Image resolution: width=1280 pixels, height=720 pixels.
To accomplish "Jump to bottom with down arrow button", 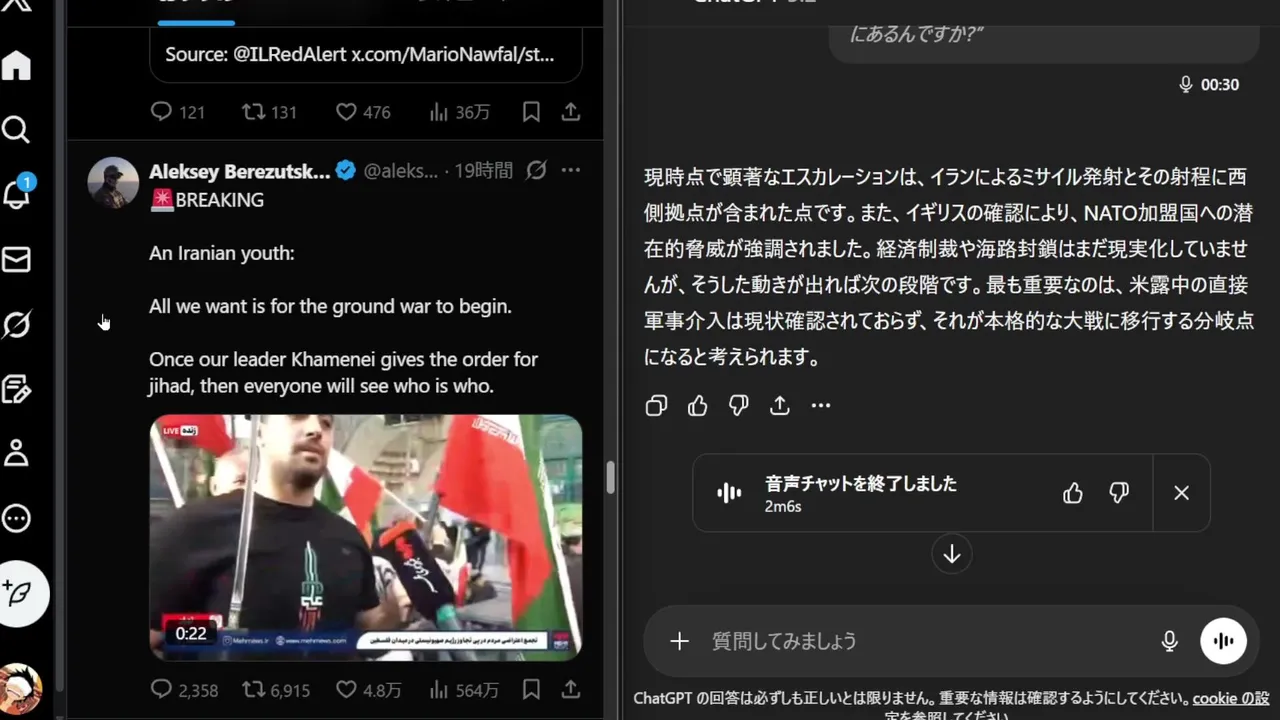I will pos(952,554).
